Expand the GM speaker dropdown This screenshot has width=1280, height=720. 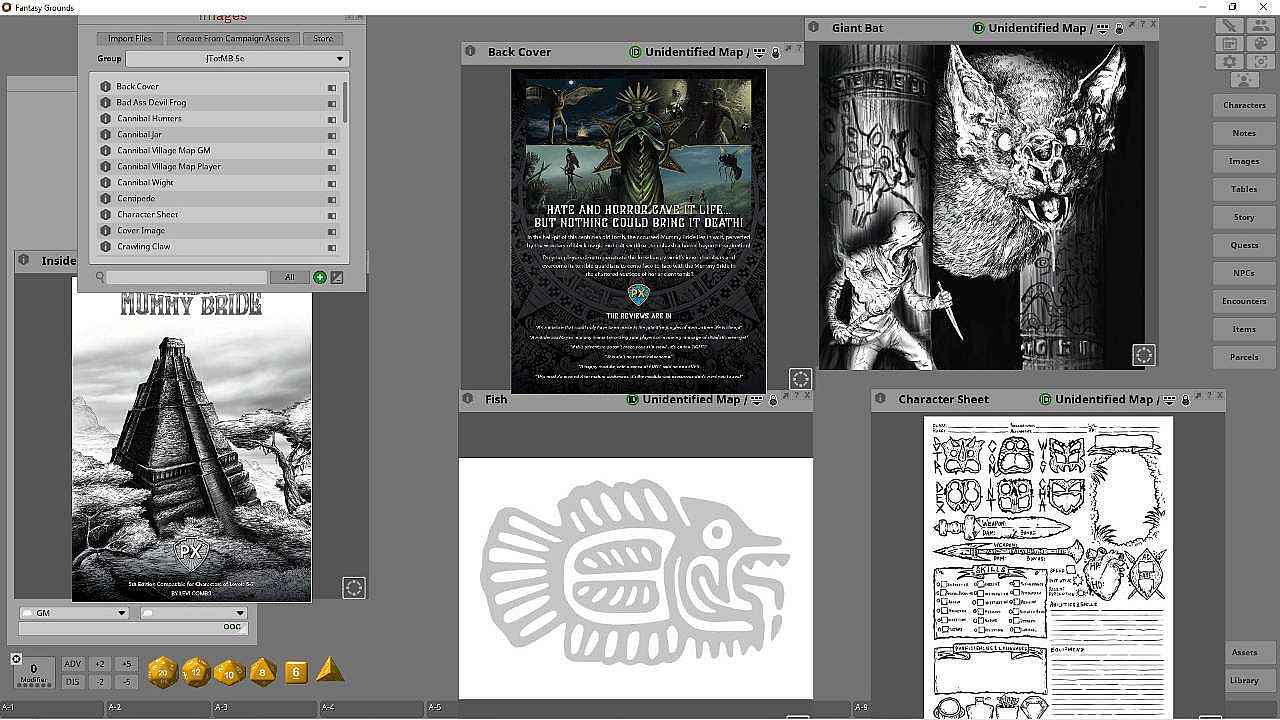click(74, 613)
